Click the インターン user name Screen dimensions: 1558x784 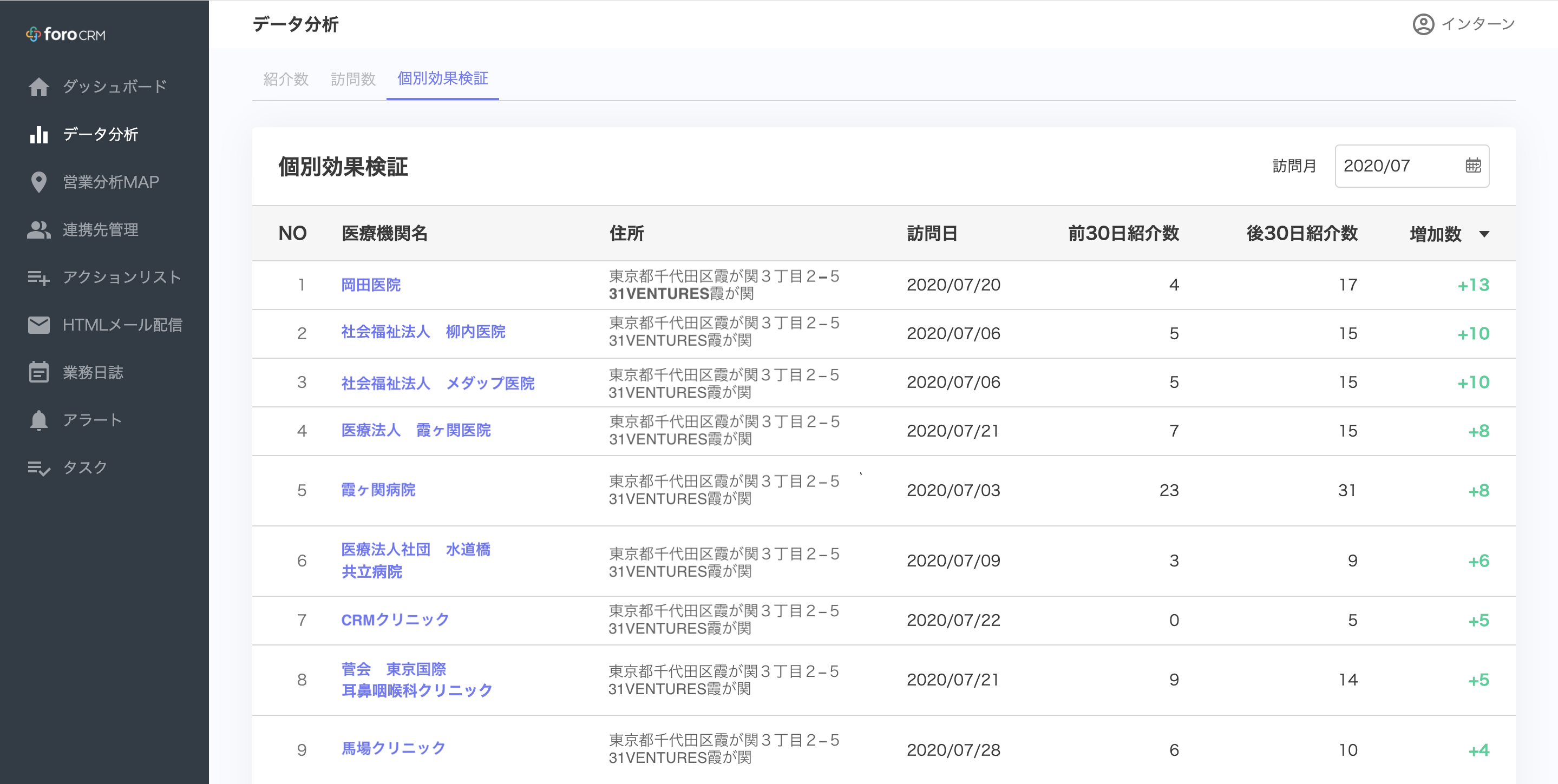(1478, 24)
